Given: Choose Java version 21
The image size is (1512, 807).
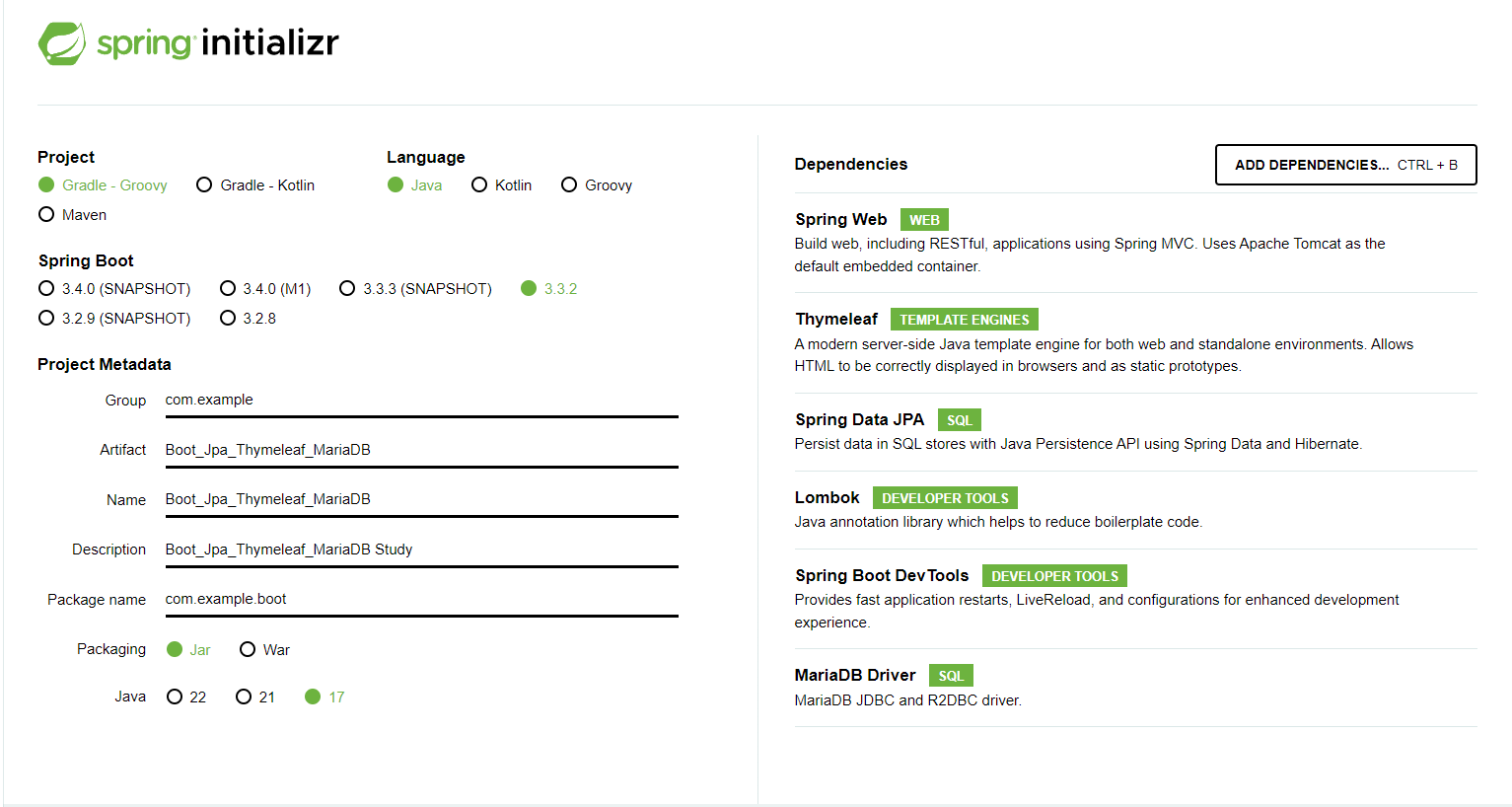Looking at the screenshot, I should click(x=255, y=697).
